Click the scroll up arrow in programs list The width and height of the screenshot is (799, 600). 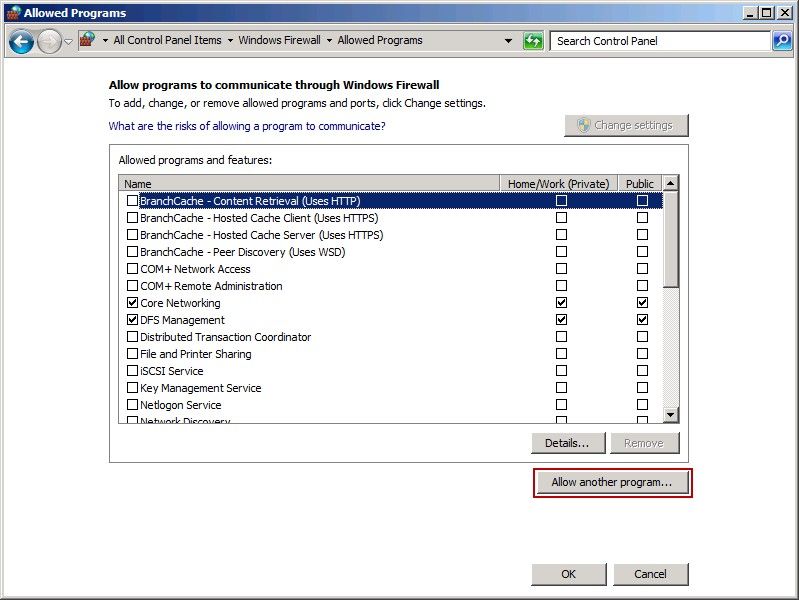(x=671, y=183)
